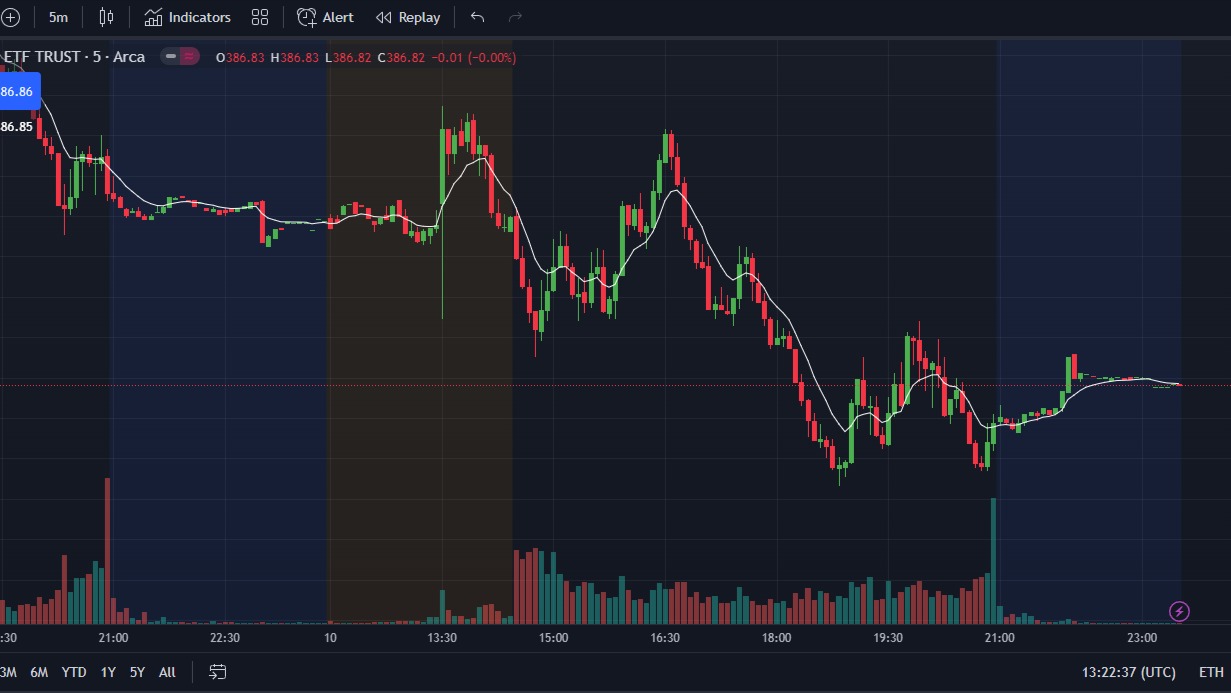
Task: Click the L386.82 low value in legend
Action: (x=348, y=58)
